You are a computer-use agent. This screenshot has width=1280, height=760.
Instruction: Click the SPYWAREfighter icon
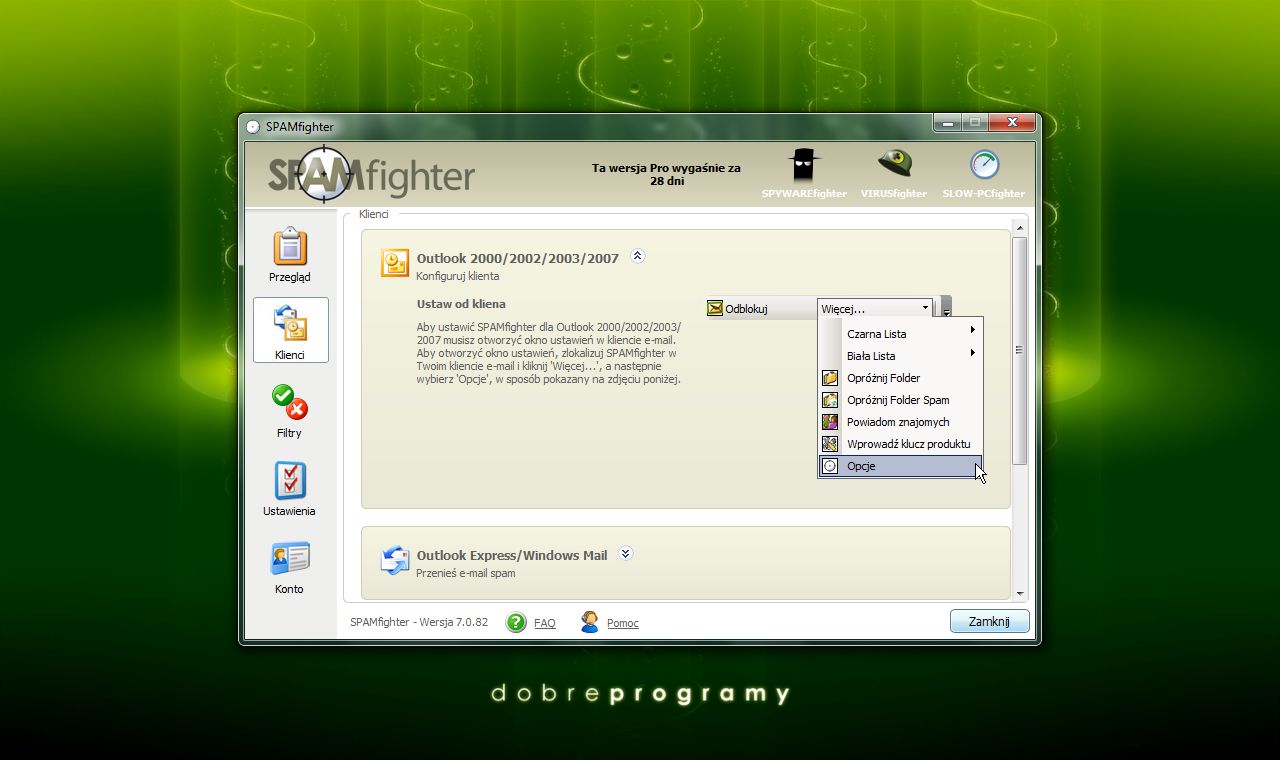[x=803, y=165]
